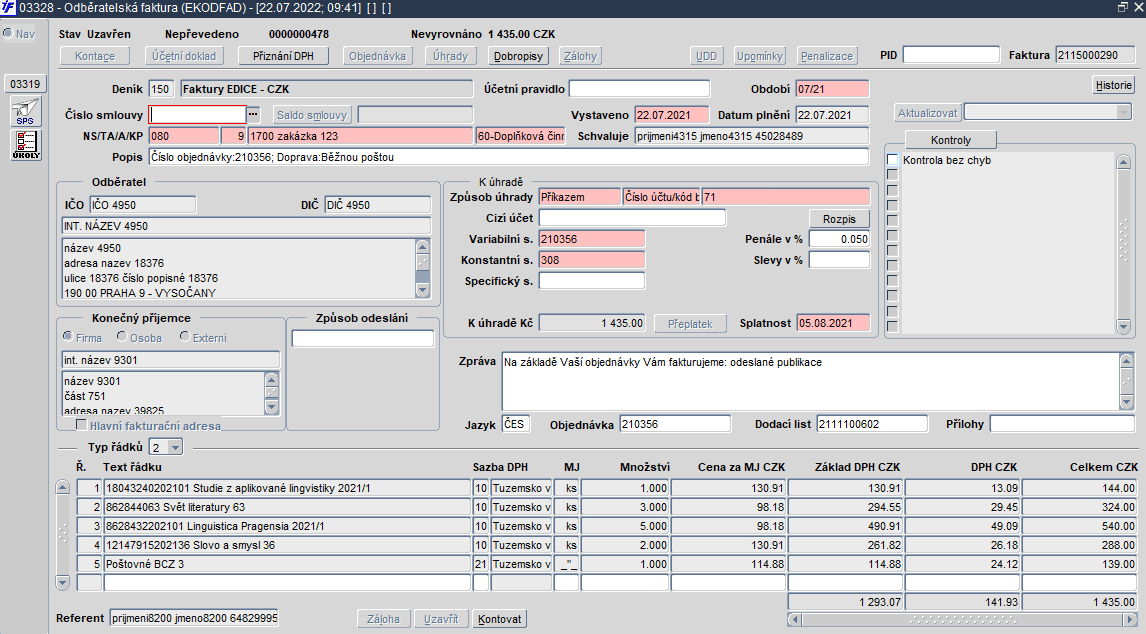Click the restore window icon in title bar
This screenshot has width=1146, height=634.
coord(1122,7)
